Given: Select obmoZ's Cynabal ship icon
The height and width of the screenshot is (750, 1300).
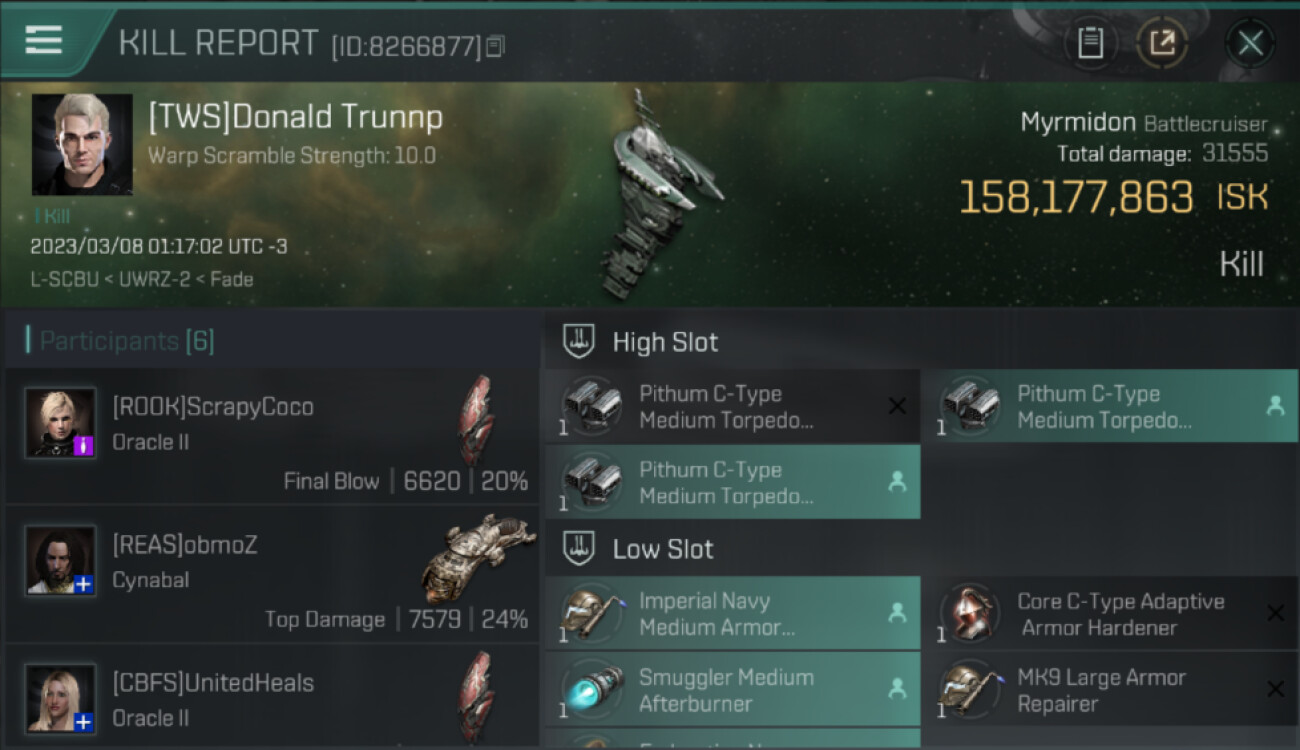Looking at the screenshot, I should pyautogui.click(x=478, y=556).
